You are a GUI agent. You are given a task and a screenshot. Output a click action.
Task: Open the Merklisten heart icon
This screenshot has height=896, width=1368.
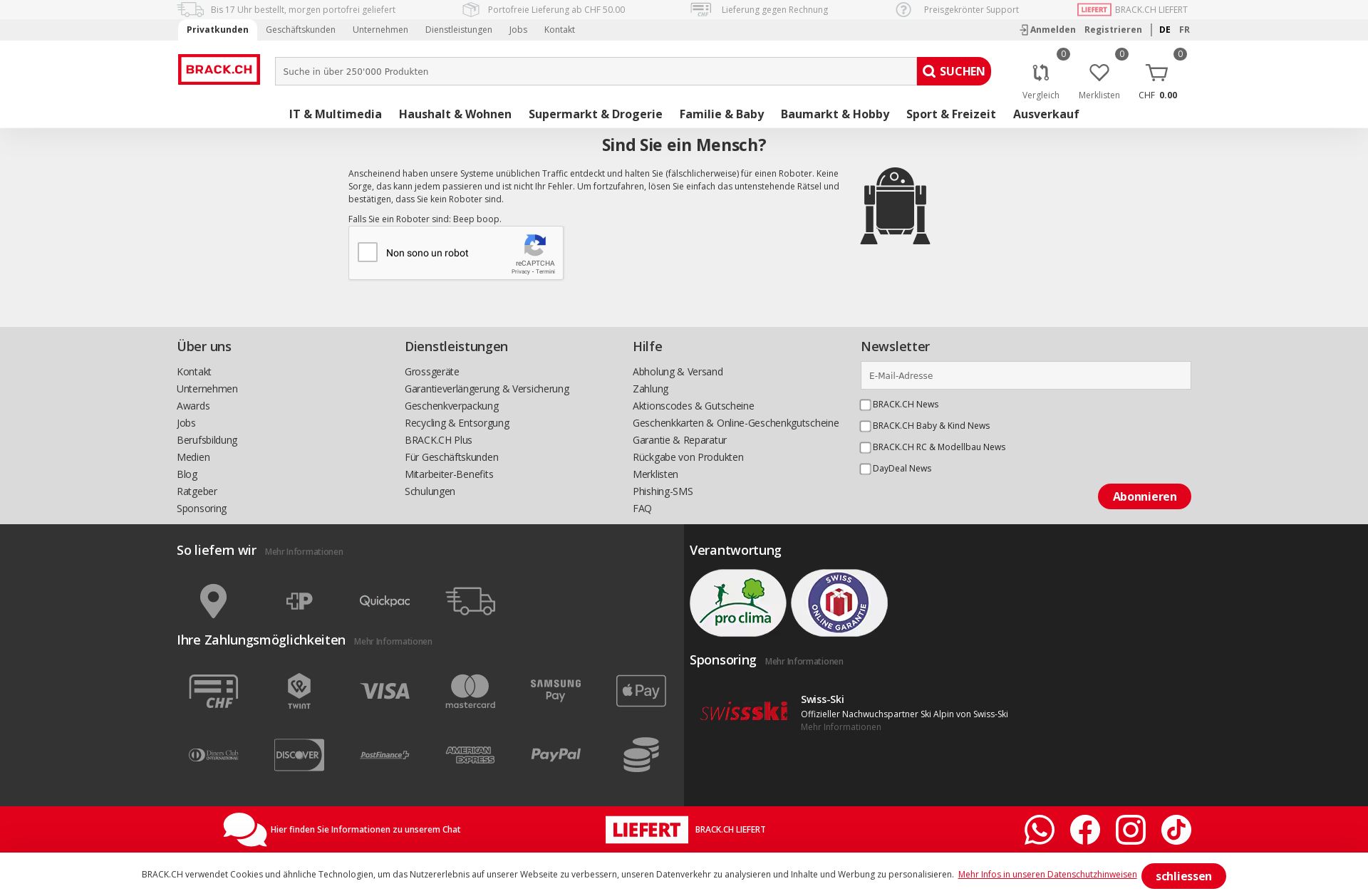point(1099,73)
